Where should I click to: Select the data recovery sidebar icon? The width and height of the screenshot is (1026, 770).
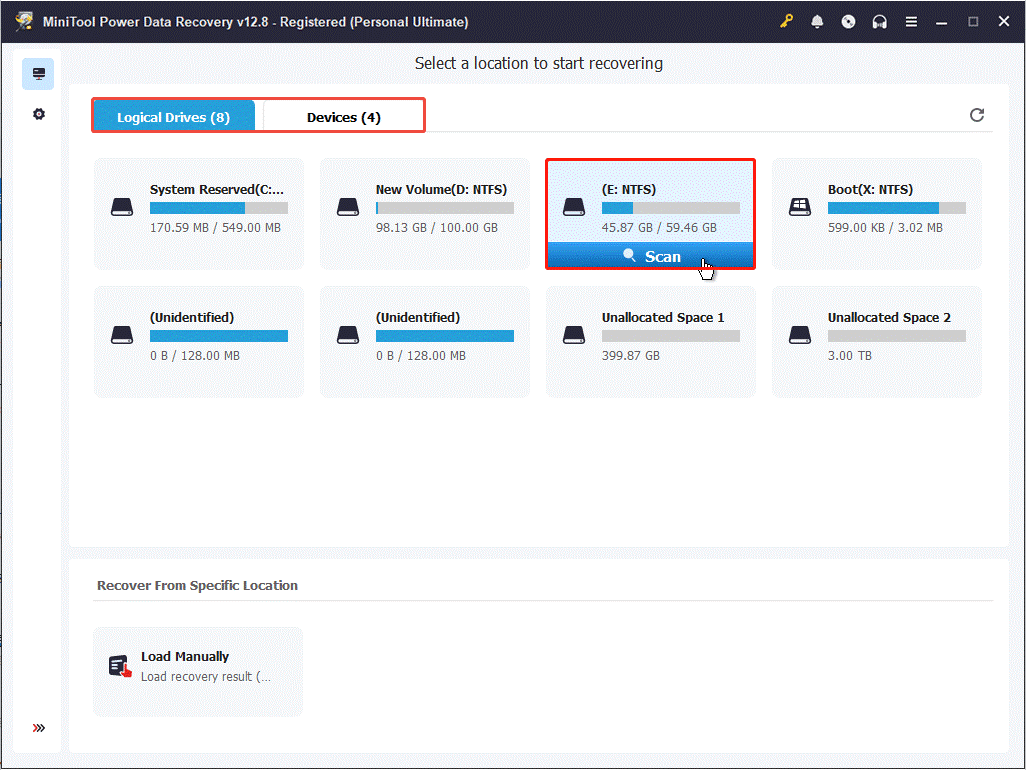coord(38,73)
